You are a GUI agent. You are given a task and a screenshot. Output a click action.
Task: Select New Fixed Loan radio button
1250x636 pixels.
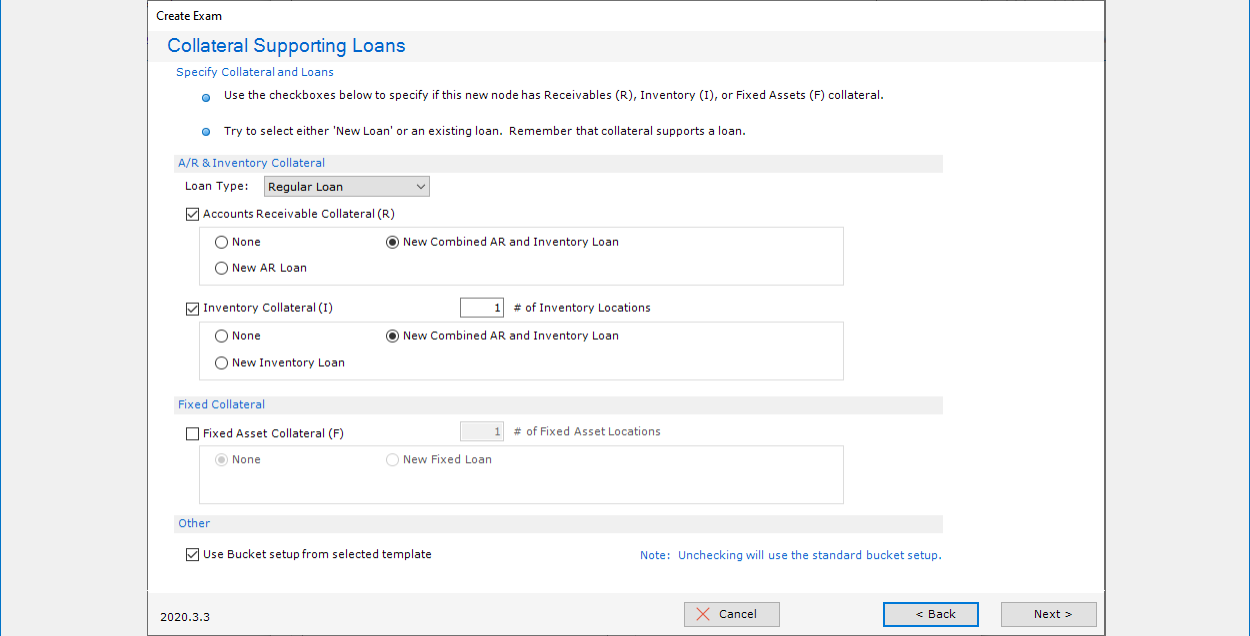tap(393, 460)
